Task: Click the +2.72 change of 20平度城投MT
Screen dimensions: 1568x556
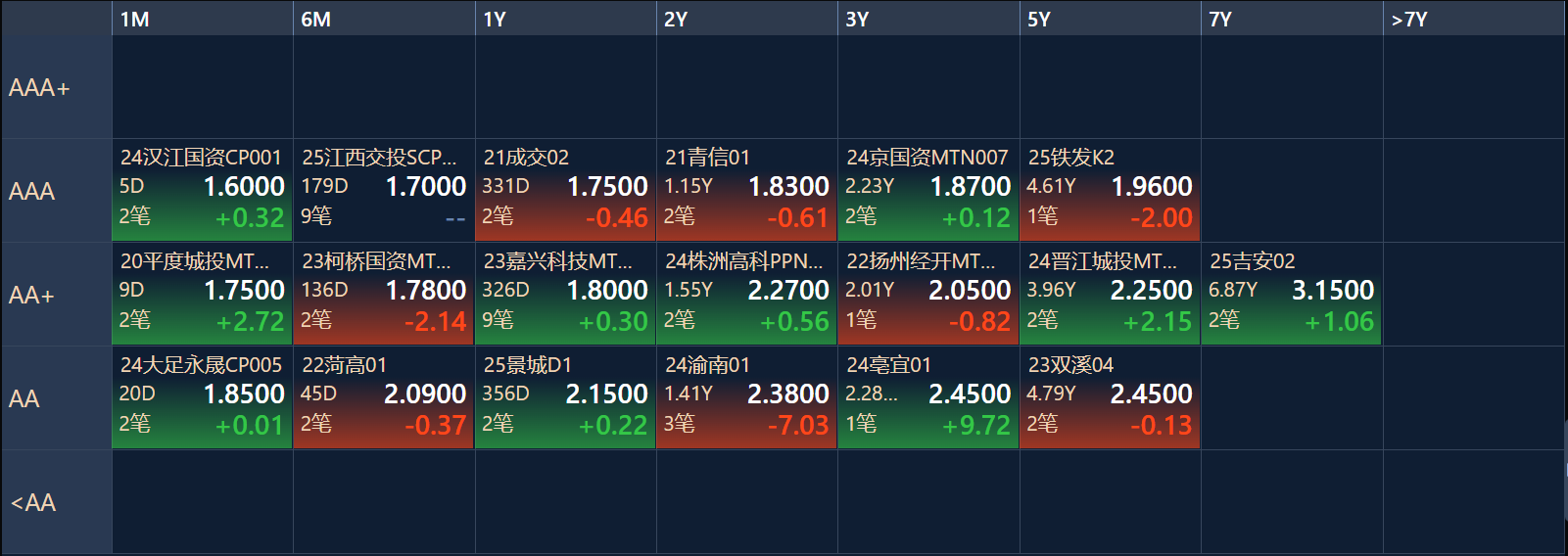Action: tap(251, 321)
